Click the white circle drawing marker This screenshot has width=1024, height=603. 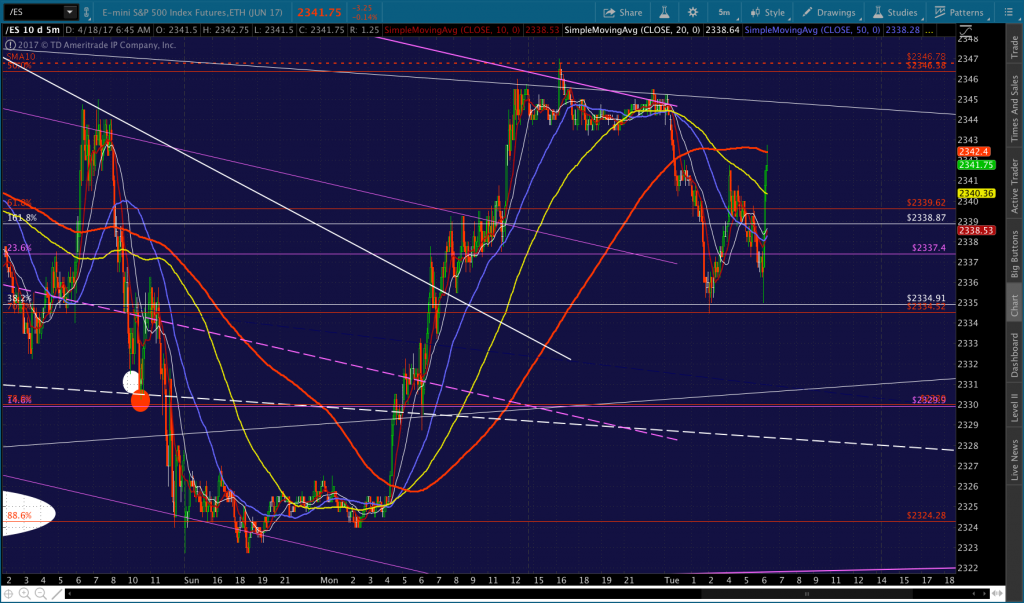pyautogui.click(x=131, y=381)
